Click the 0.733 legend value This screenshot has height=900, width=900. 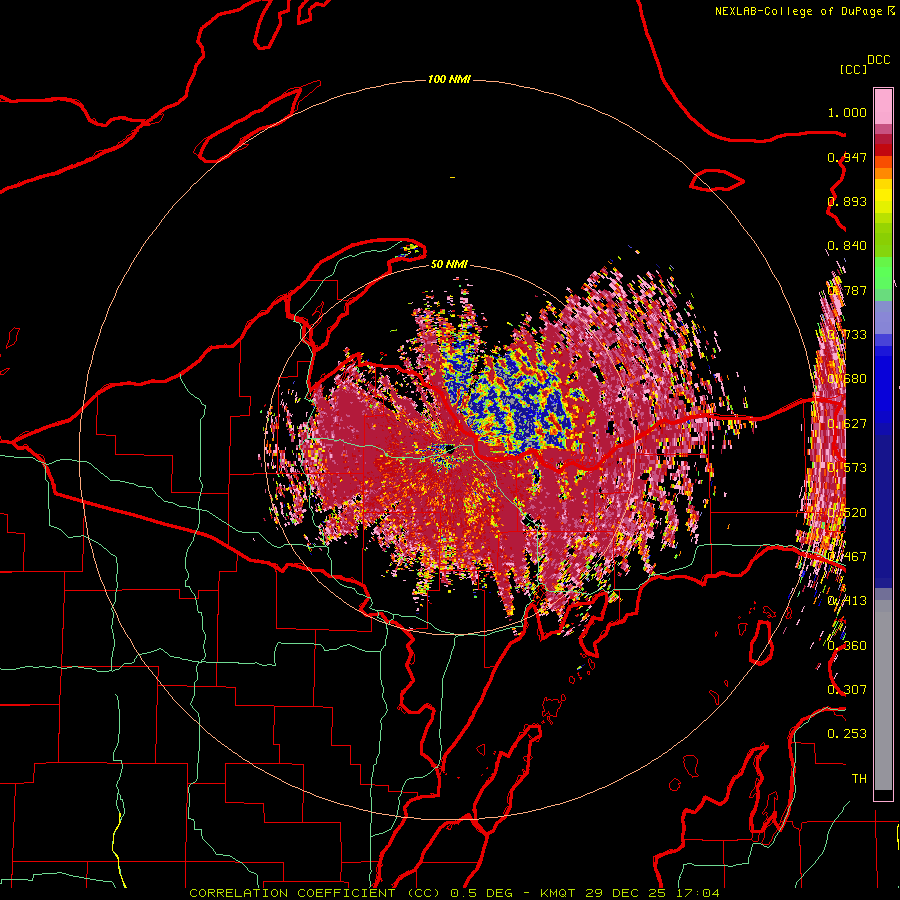click(x=847, y=335)
